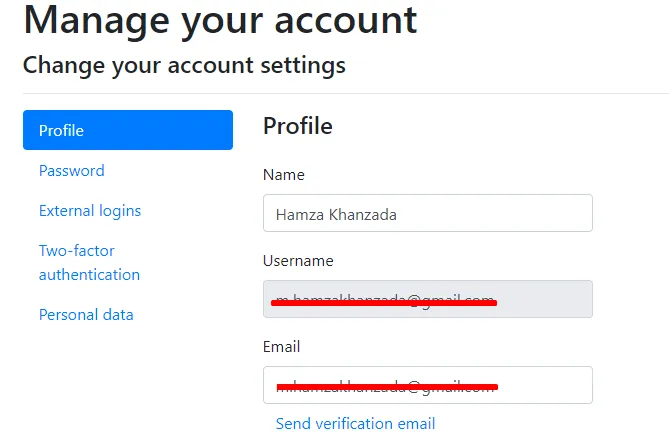Image resolution: width=669 pixels, height=447 pixels.
Task: Click the Name field label
Action: click(x=284, y=175)
